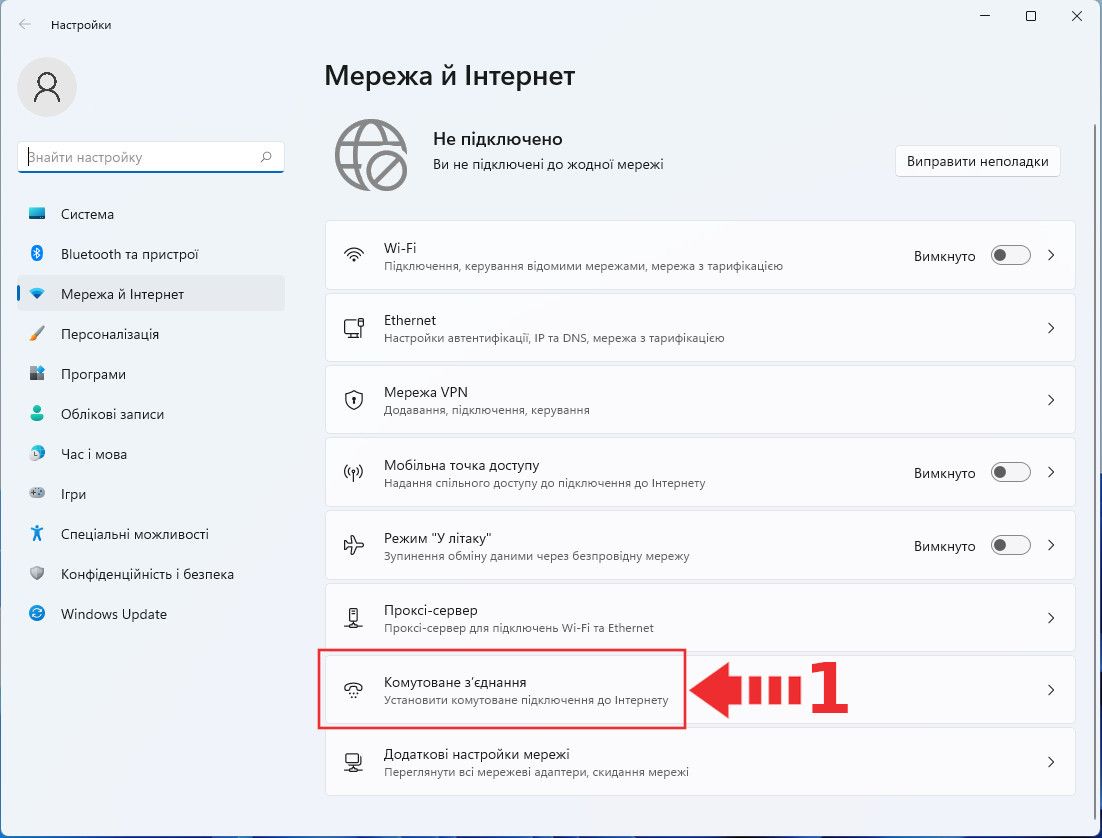Click the Система monitor icon

(x=37, y=214)
